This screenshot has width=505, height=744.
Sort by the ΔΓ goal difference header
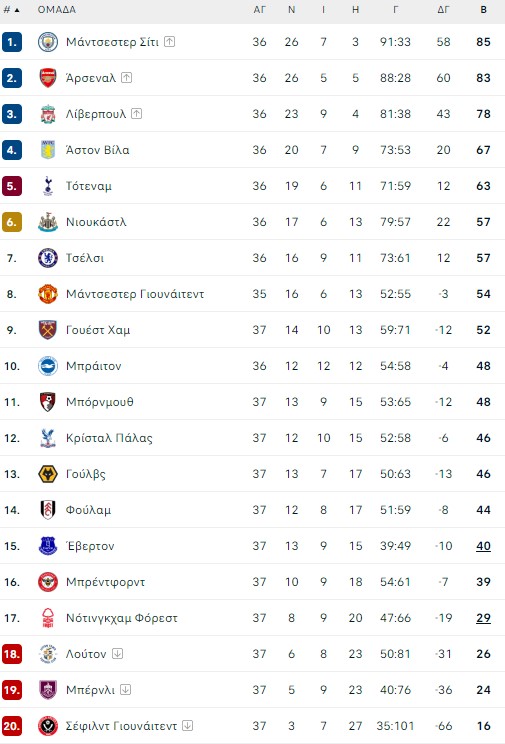[443, 9]
